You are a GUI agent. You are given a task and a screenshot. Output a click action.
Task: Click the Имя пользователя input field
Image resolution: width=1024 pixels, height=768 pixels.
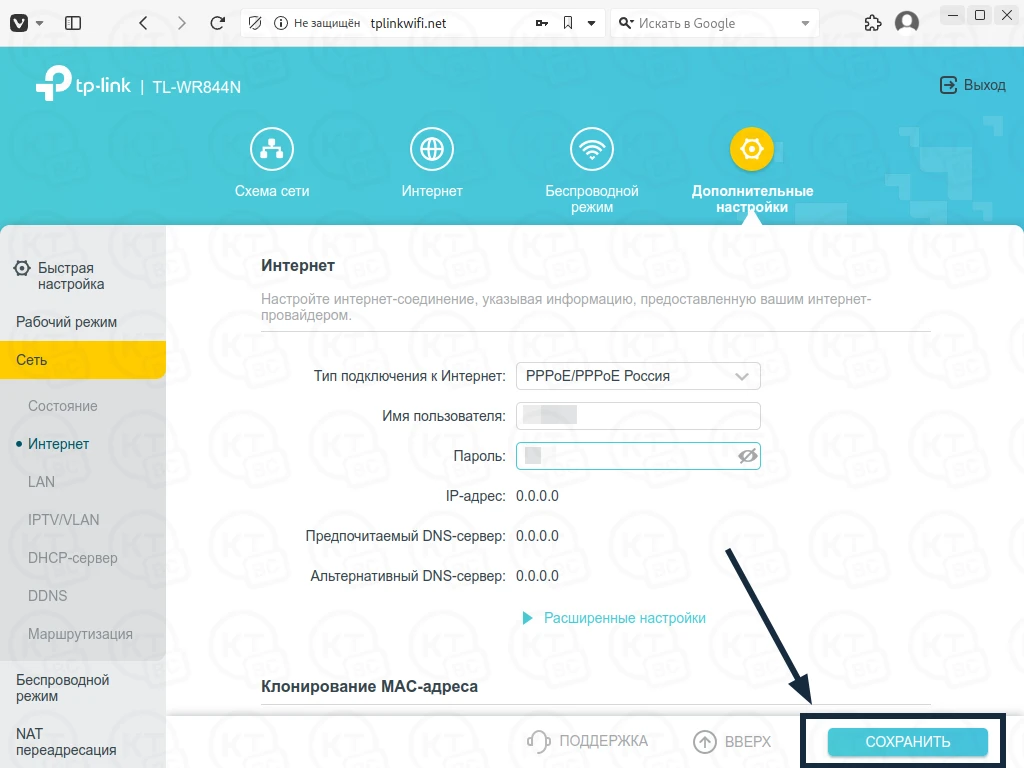(x=638, y=416)
